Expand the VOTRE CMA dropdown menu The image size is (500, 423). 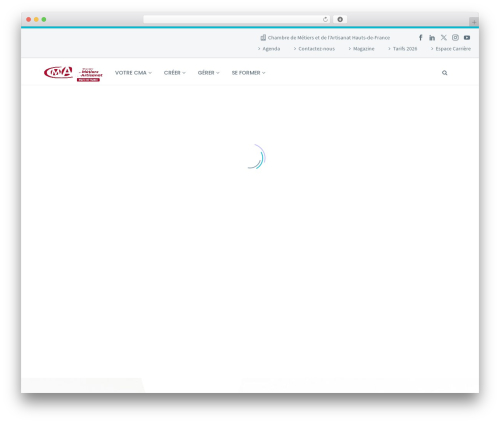133,73
